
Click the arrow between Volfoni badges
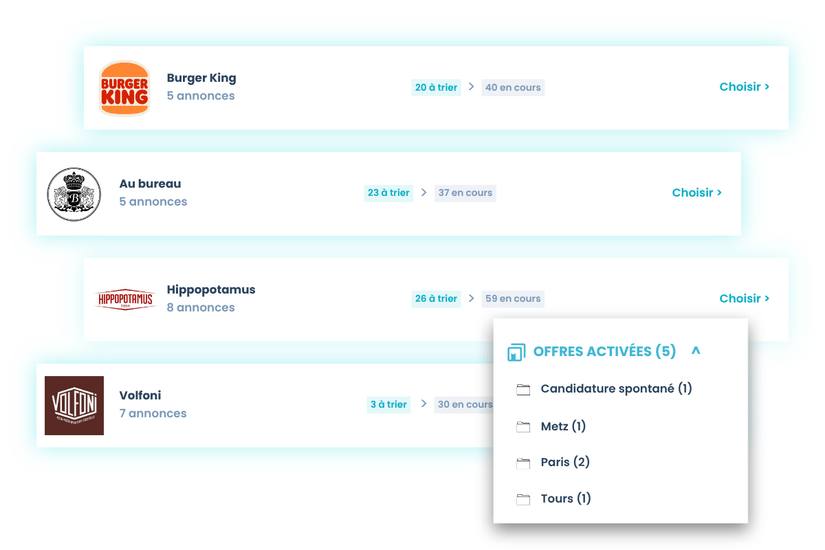(x=424, y=404)
